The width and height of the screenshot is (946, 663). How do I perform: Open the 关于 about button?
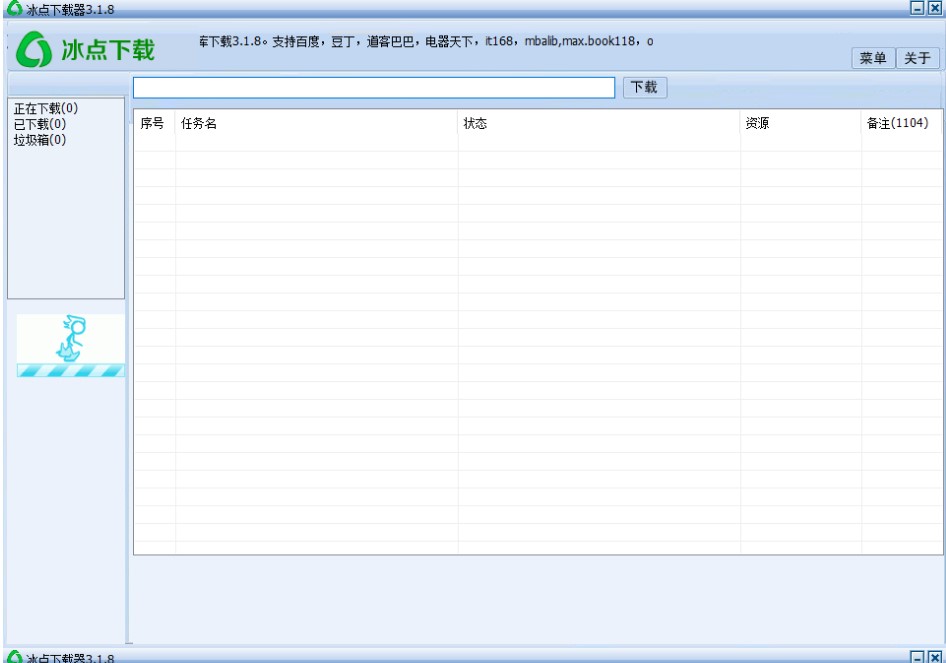point(917,58)
